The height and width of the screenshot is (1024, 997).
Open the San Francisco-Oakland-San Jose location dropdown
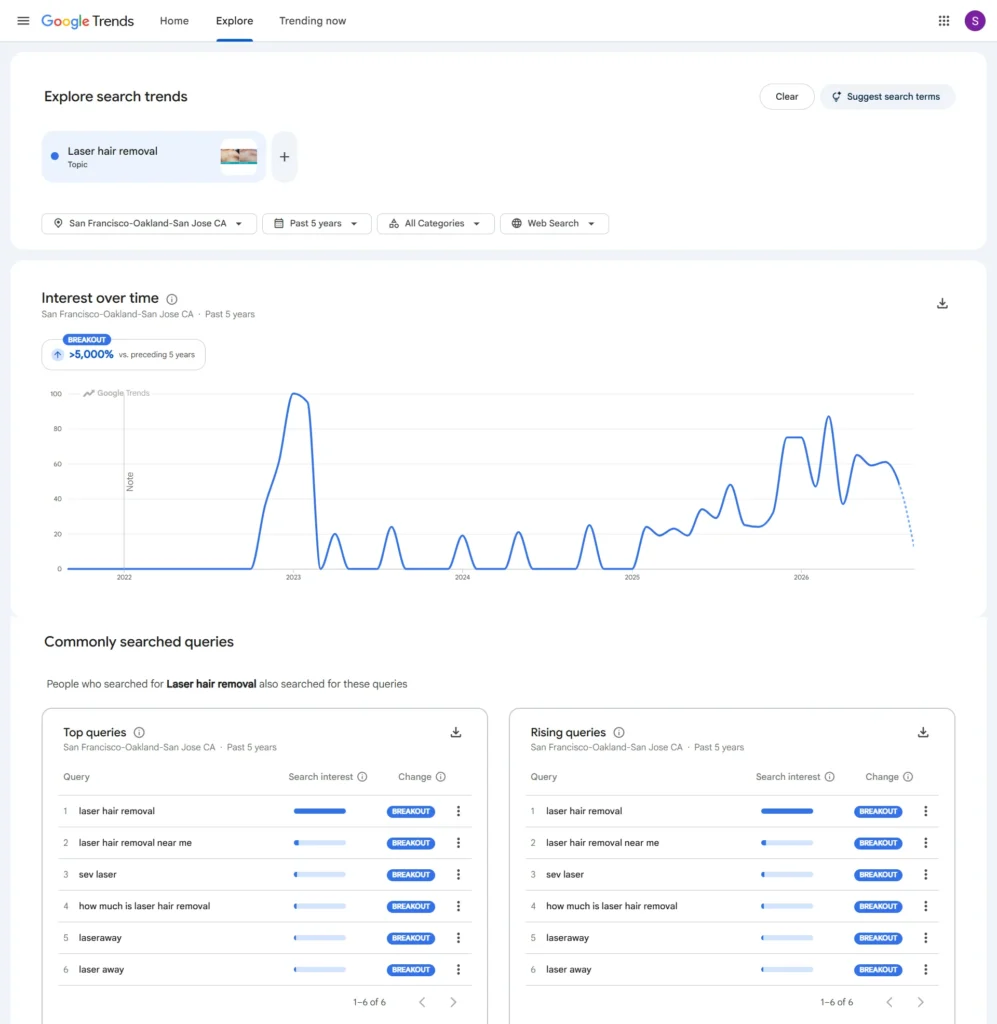[149, 223]
